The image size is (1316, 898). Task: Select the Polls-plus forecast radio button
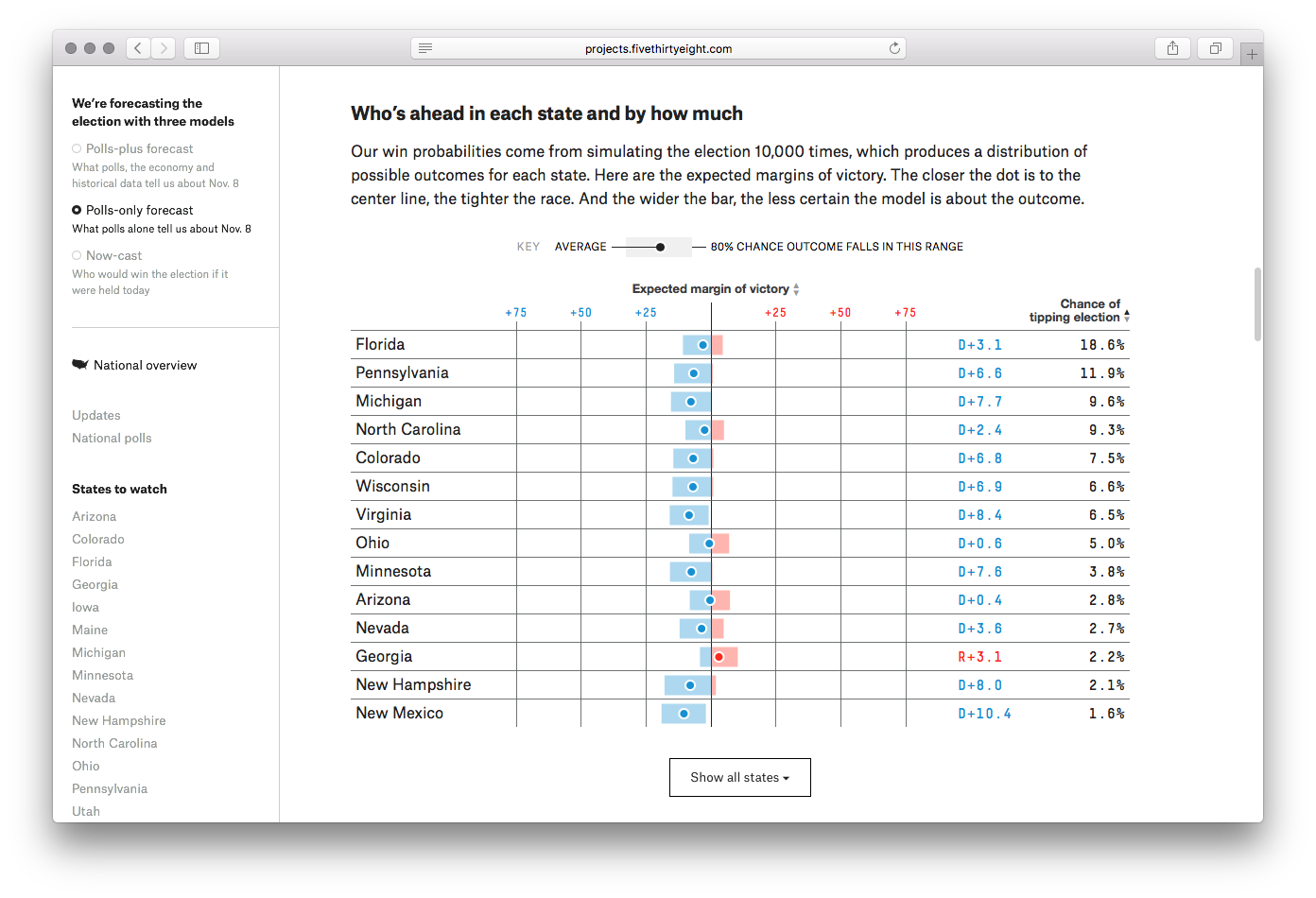pos(76,147)
